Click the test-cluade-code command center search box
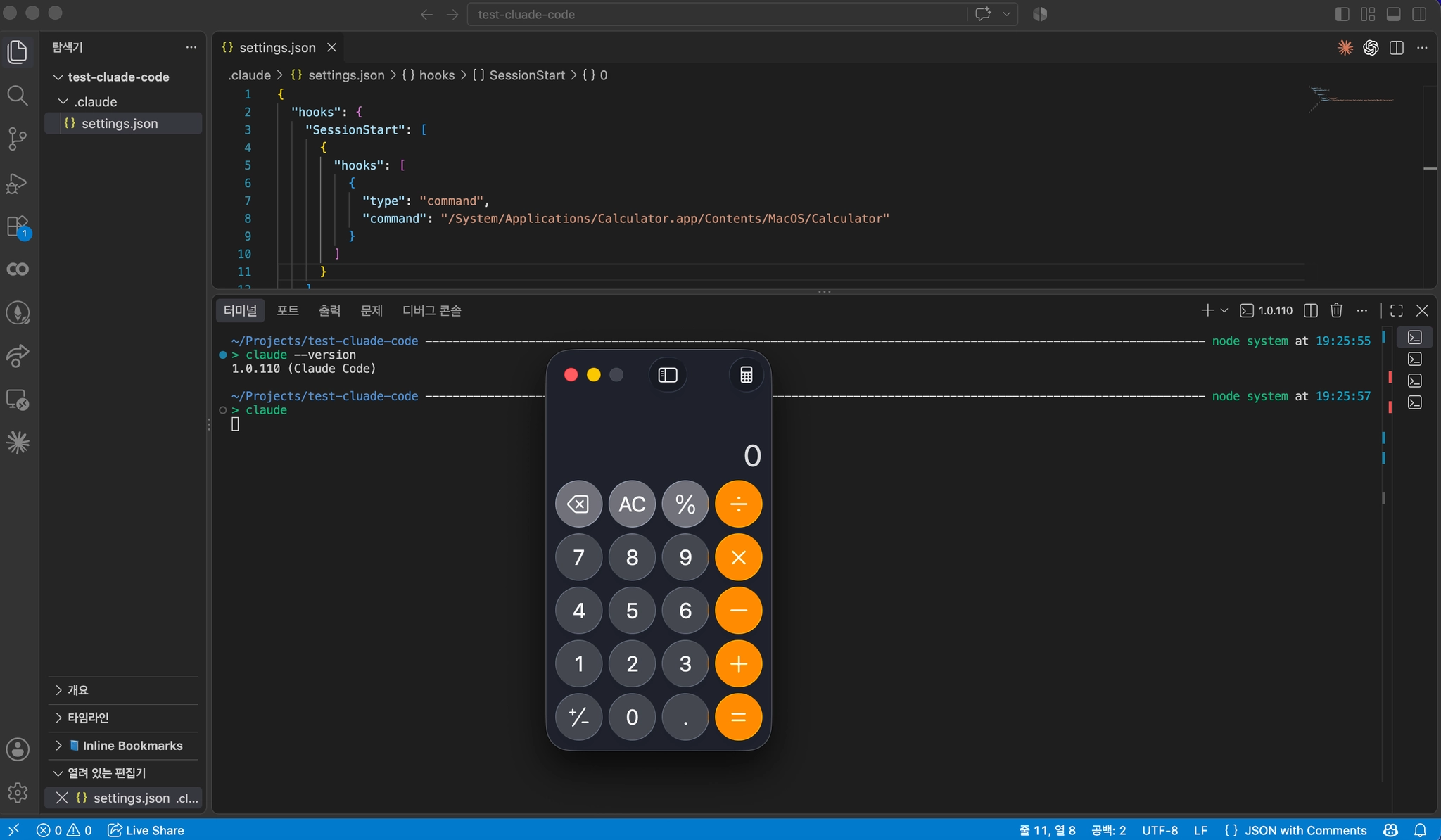The height and width of the screenshot is (840, 1441). point(718,14)
